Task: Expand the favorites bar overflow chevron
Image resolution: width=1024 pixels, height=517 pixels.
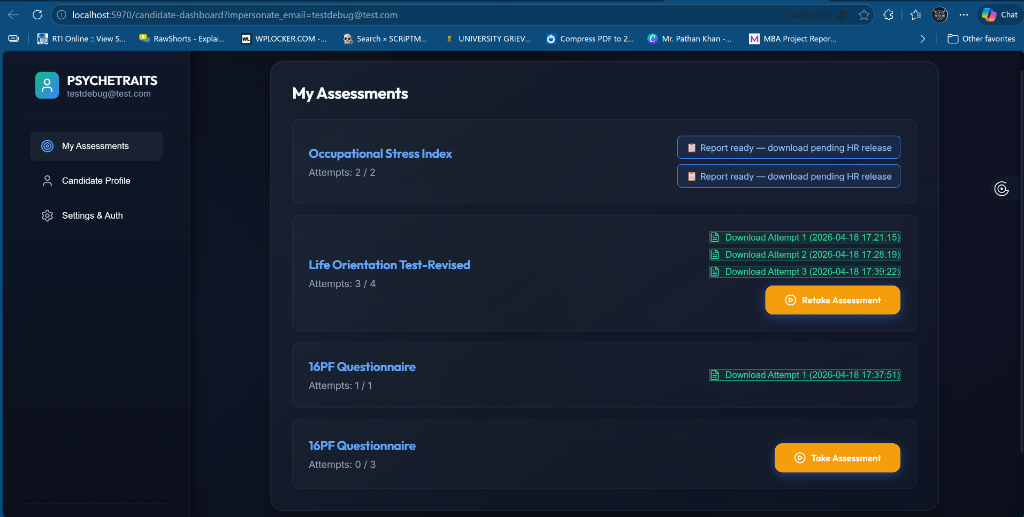Action: [922, 39]
